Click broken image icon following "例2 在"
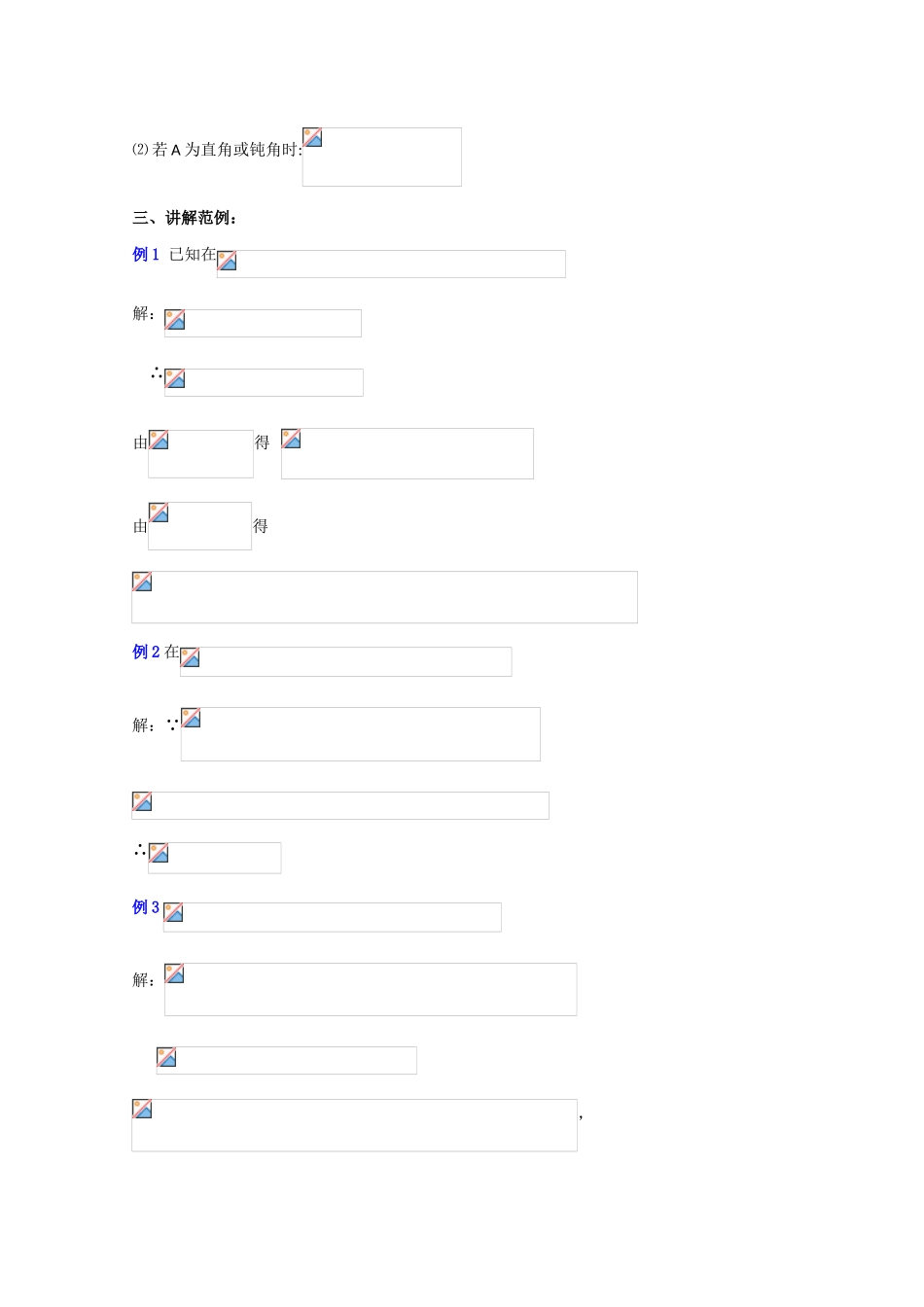The image size is (924, 1307). pyautogui.click(x=191, y=657)
